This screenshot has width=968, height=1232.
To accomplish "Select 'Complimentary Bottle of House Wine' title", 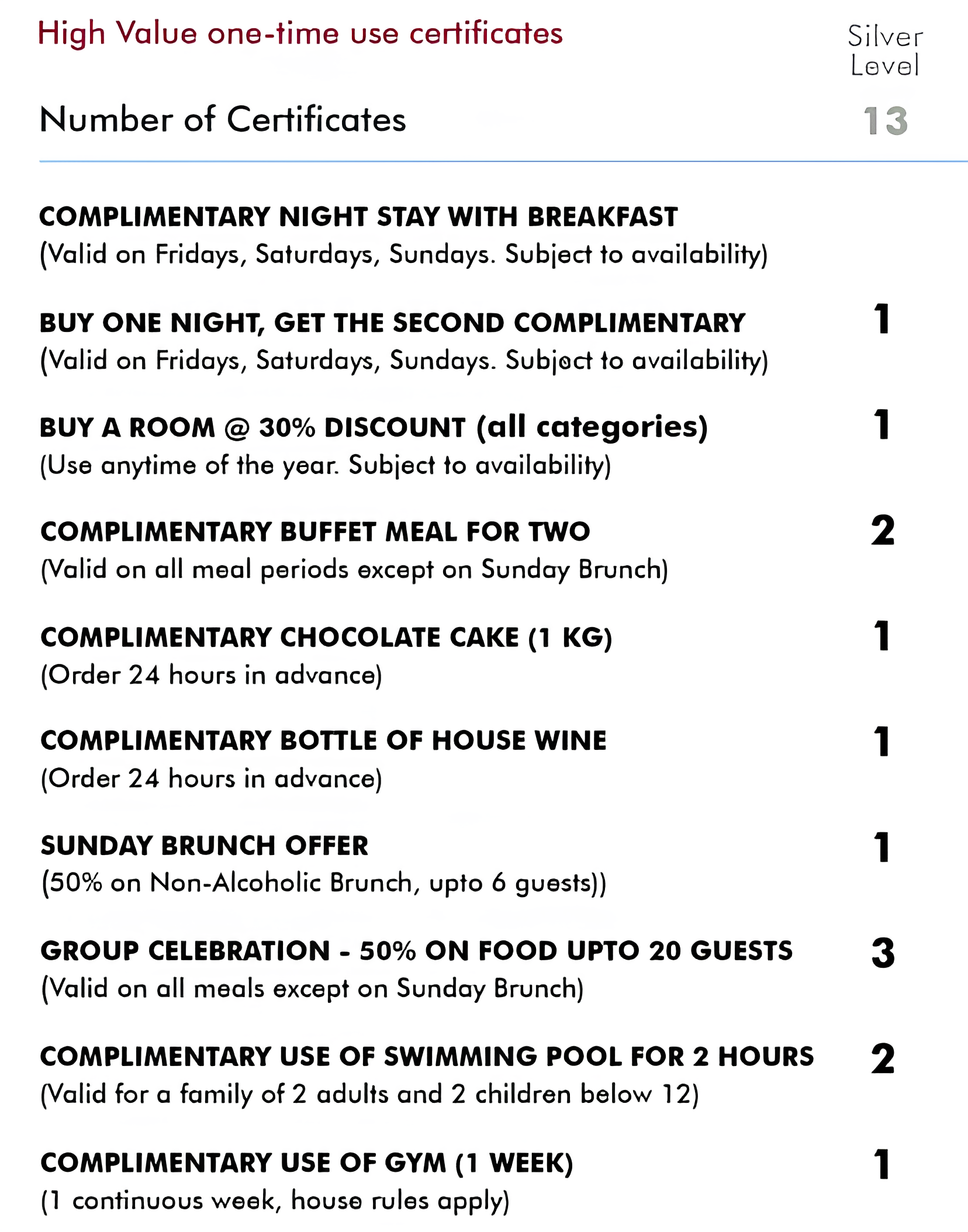I will click(323, 740).
